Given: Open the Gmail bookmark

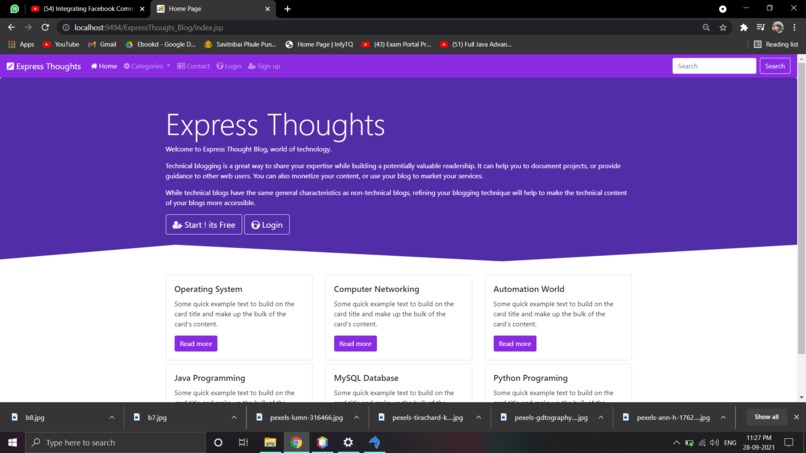Looking at the screenshot, I should (102, 44).
